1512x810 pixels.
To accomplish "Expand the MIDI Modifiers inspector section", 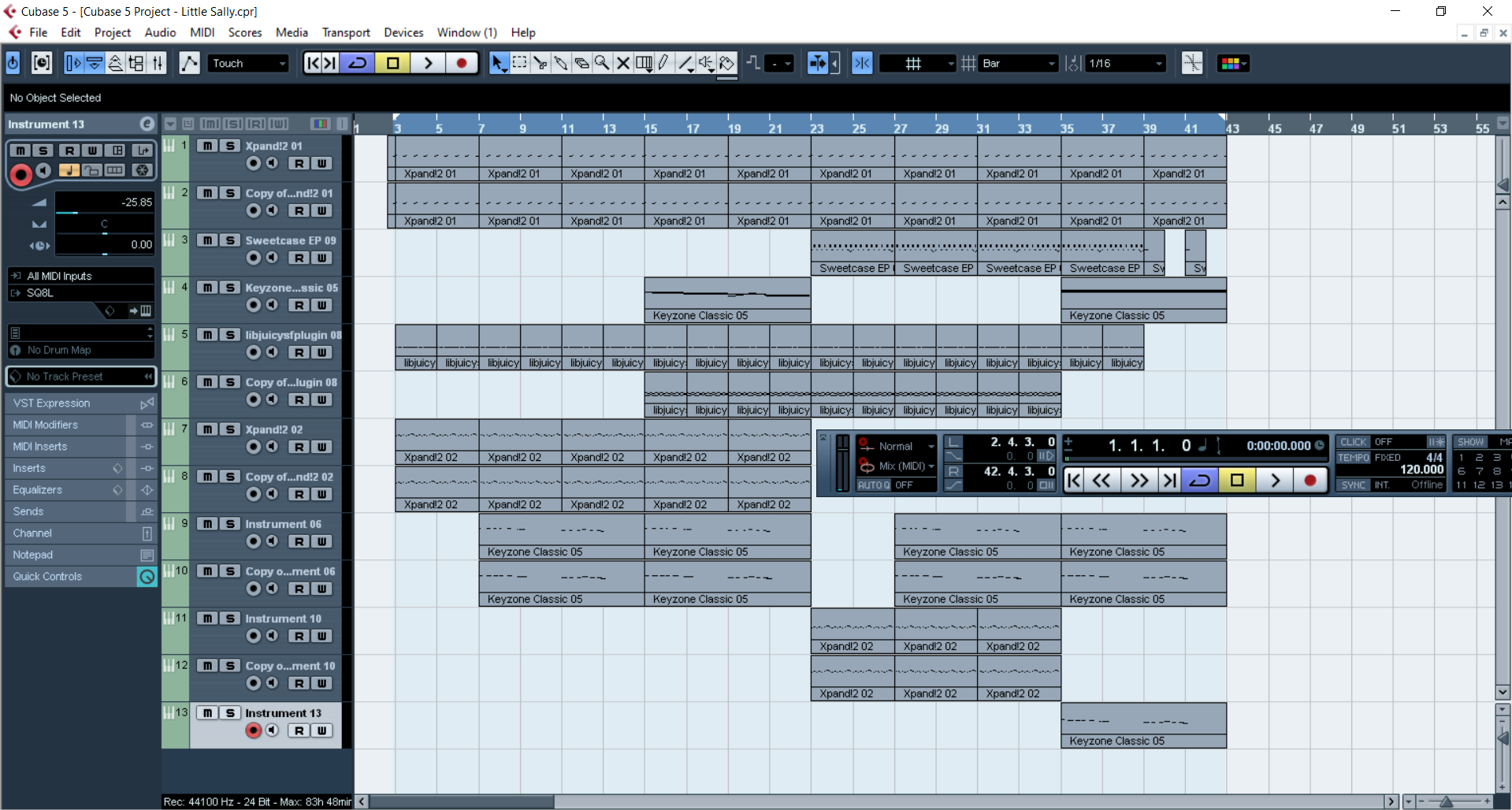I will click(x=82, y=425).
